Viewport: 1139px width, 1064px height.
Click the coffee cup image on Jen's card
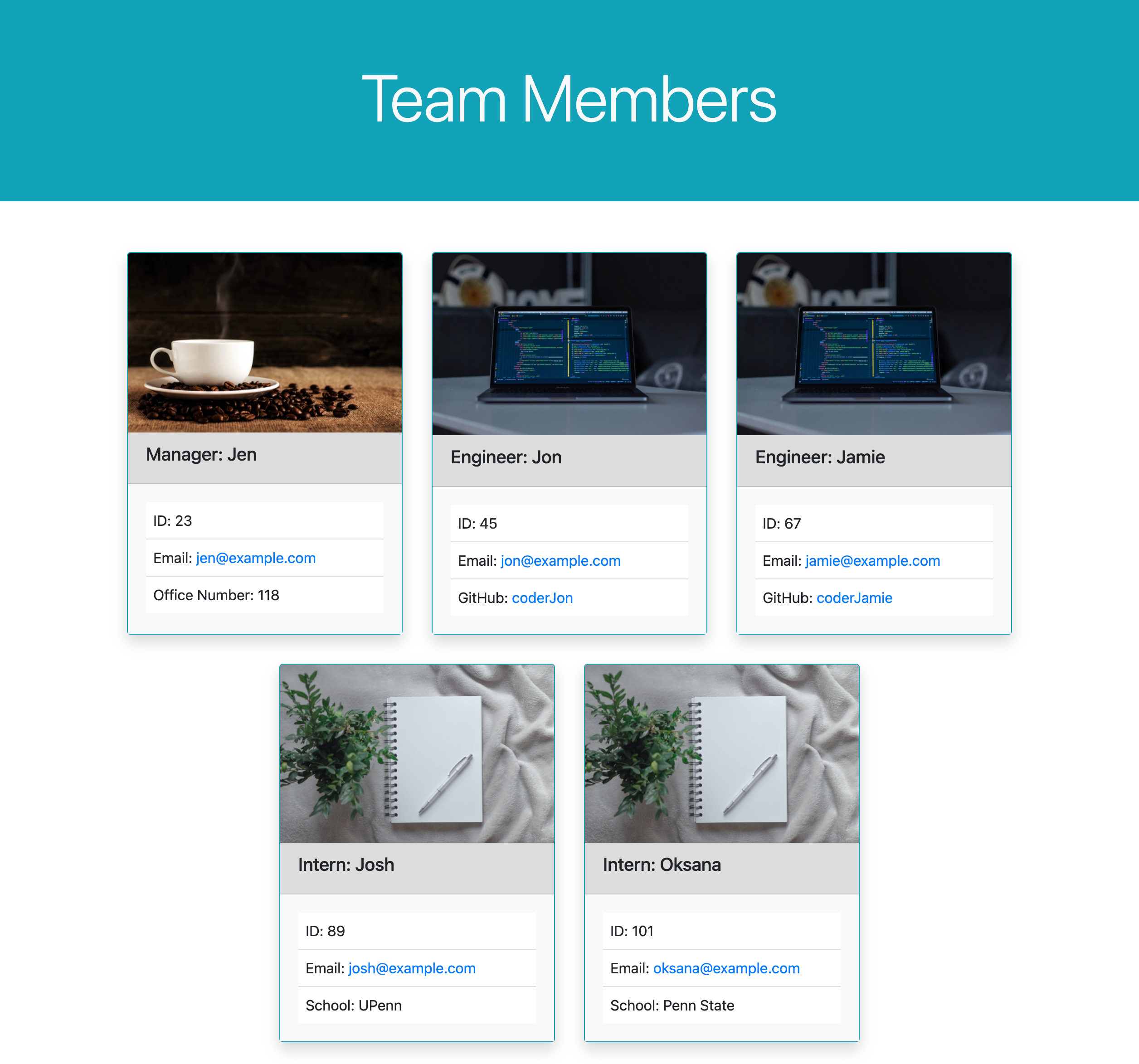coord(265,343)
